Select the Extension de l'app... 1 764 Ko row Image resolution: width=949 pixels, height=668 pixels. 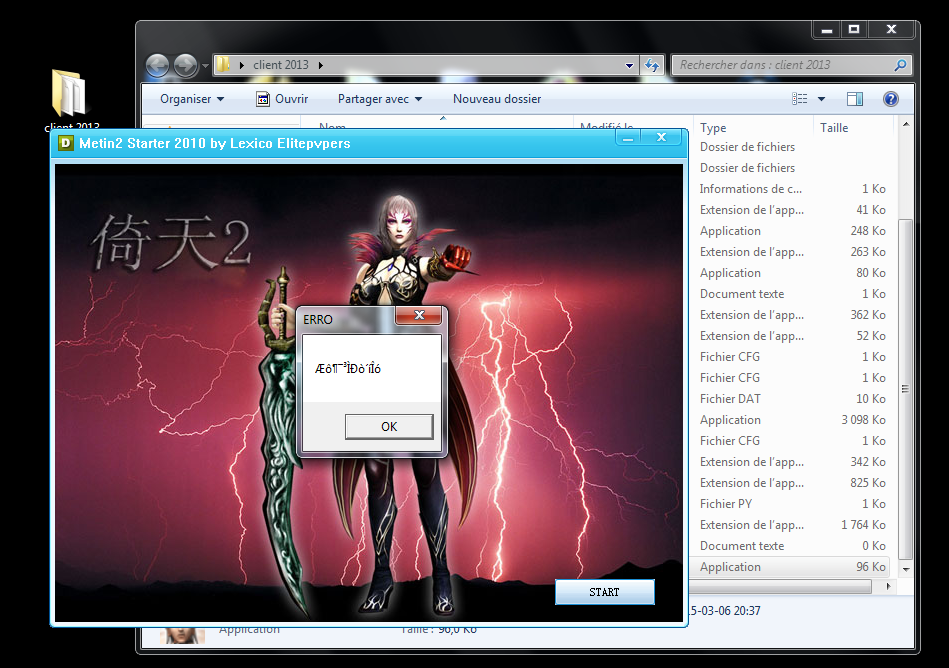[x=790, y=525]
